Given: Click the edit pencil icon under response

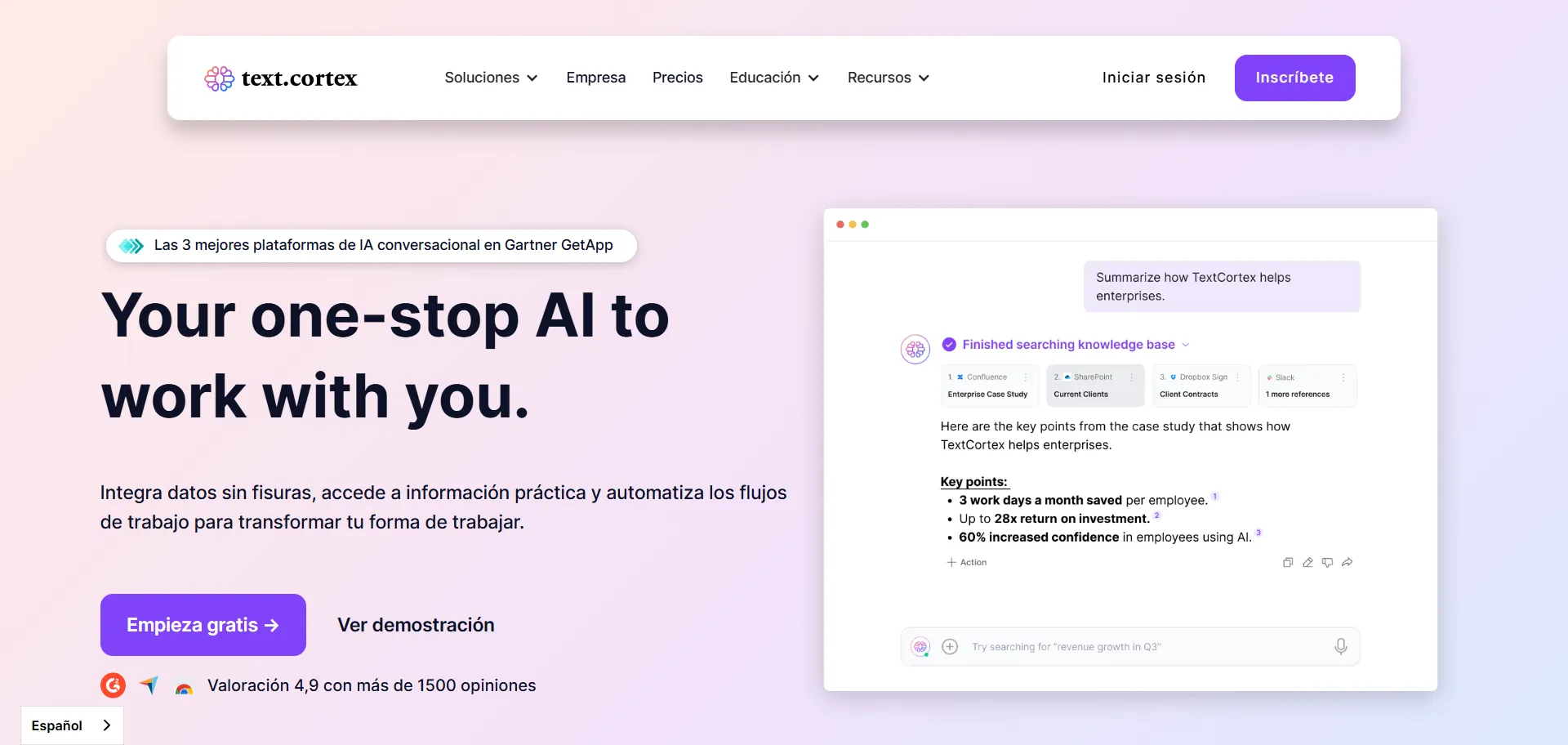Looking at the screenshot, I should [x=1307, y=562].
